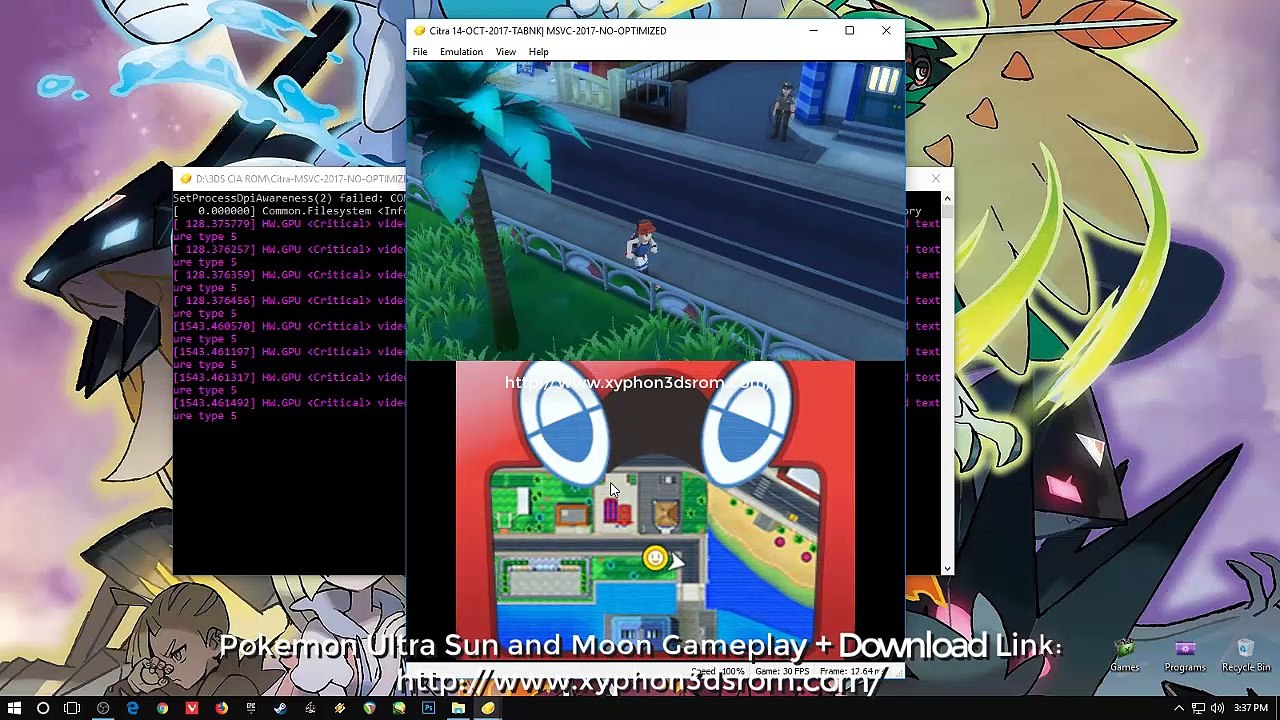Image resolution: width=1280 pixels, height=720 pixels.
Task: Open the File menu in Citra
Action: [420, 52]
